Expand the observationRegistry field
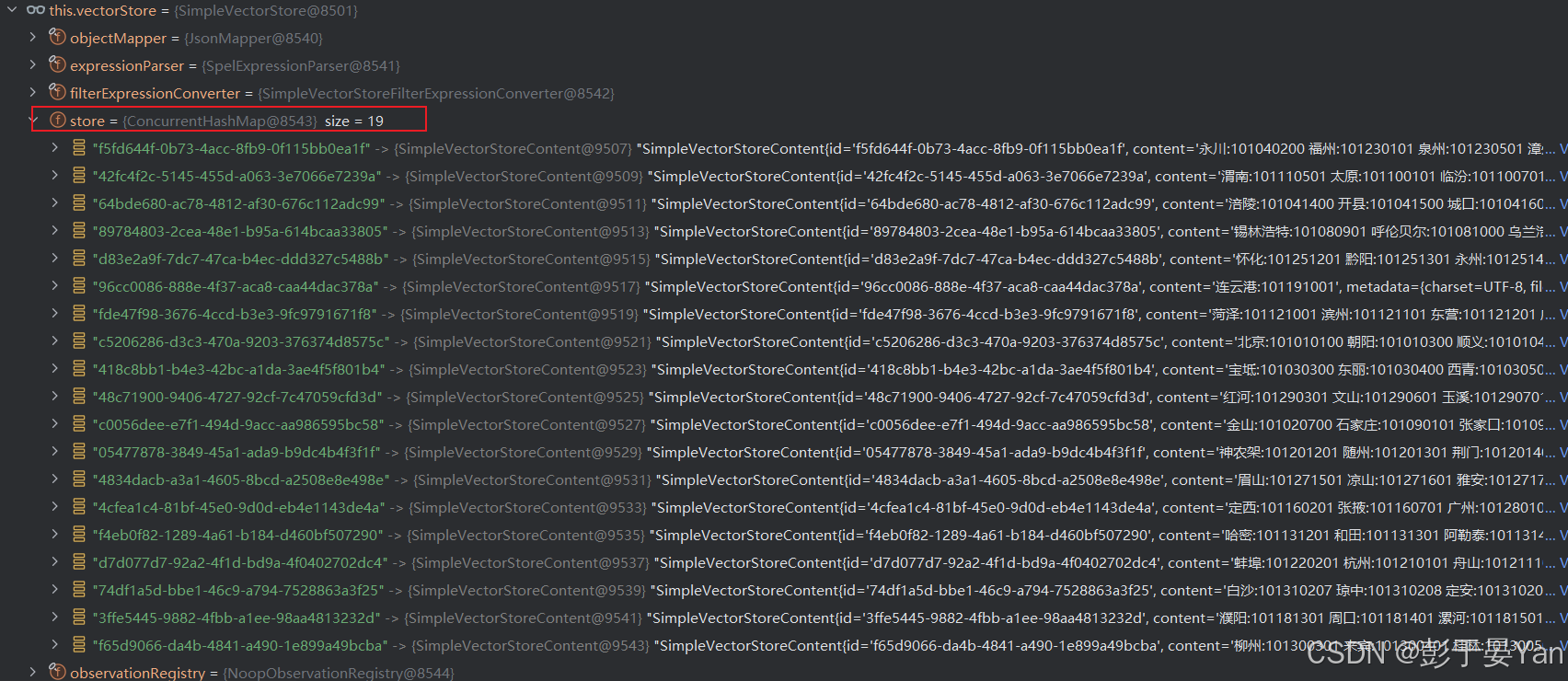 tap(33, 673)
